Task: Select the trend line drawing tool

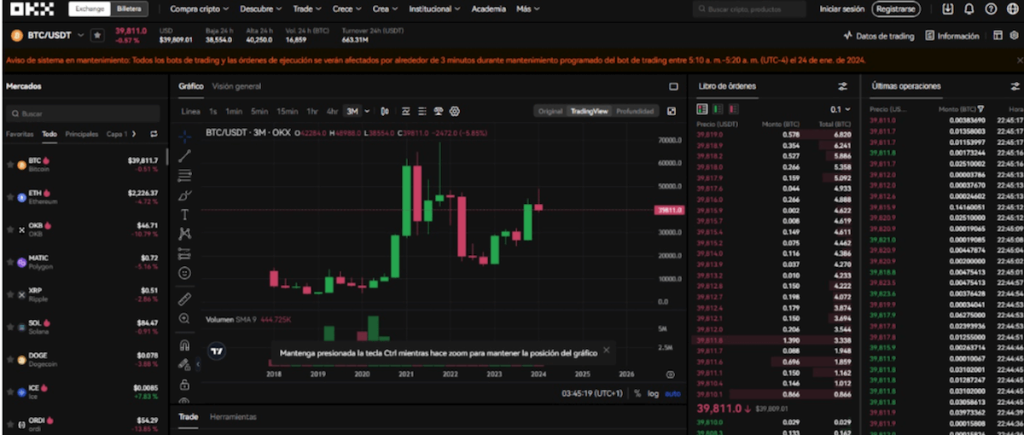Action: tap(185, 155)
